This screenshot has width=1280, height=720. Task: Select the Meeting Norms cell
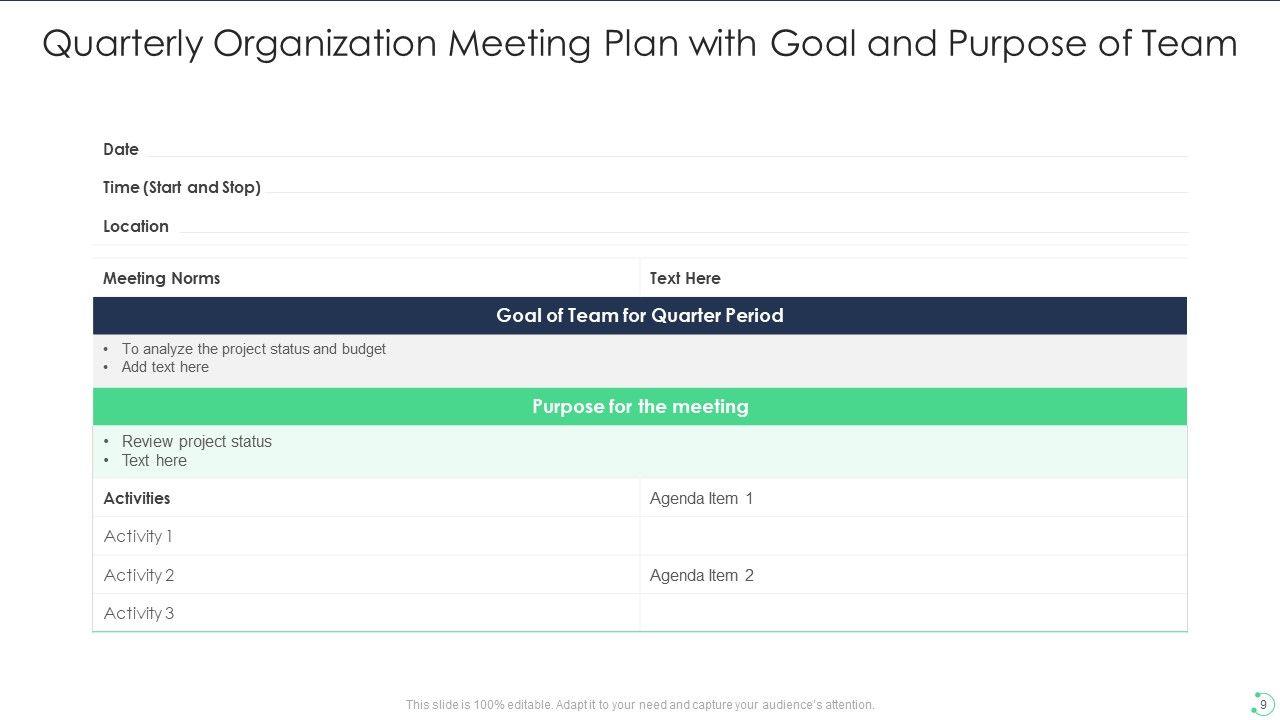[366, 278]
